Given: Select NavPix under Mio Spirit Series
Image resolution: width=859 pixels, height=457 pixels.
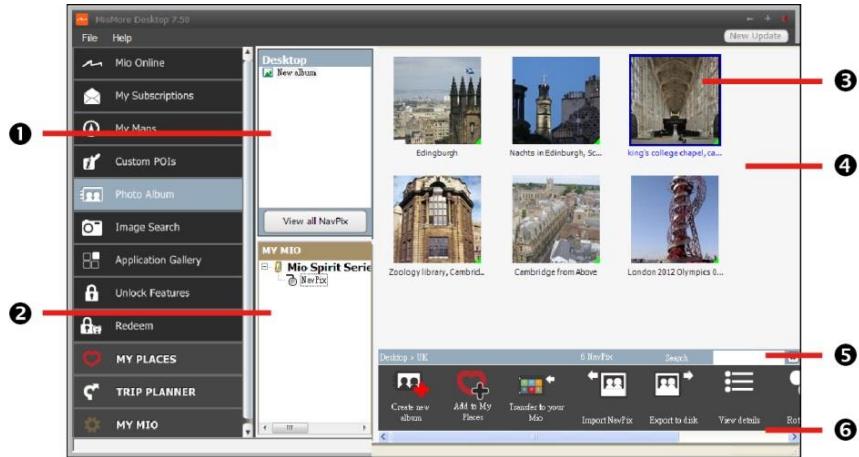Looking at the screenshot, I should click(x=313, y=280).
